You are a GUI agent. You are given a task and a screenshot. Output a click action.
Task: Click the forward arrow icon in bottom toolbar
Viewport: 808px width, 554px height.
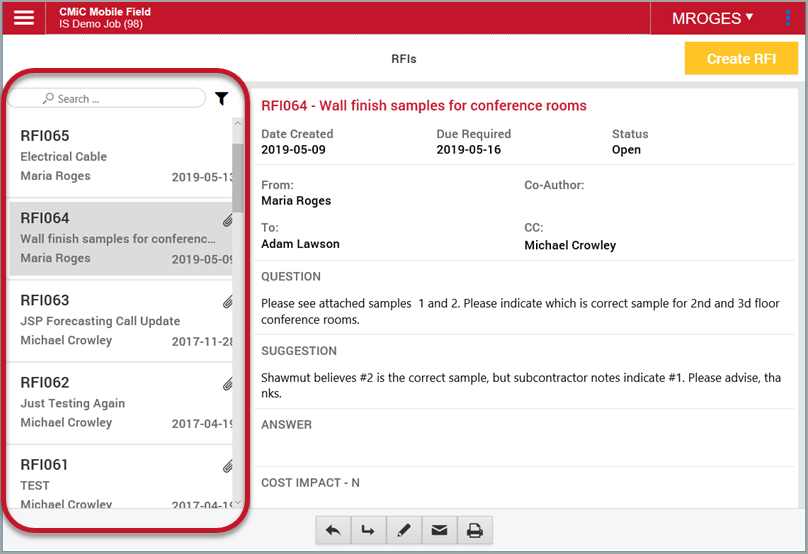[x=368, y=531]
